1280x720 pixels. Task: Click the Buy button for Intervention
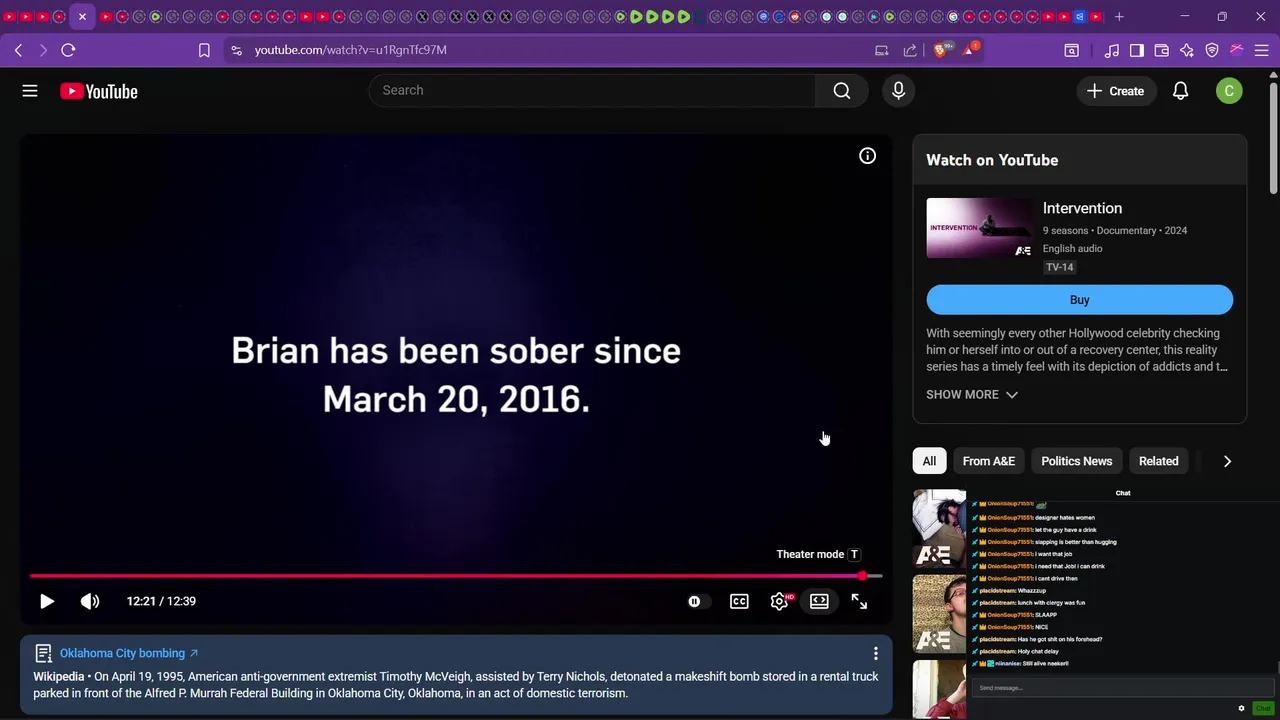click(x=1079, y=300)
